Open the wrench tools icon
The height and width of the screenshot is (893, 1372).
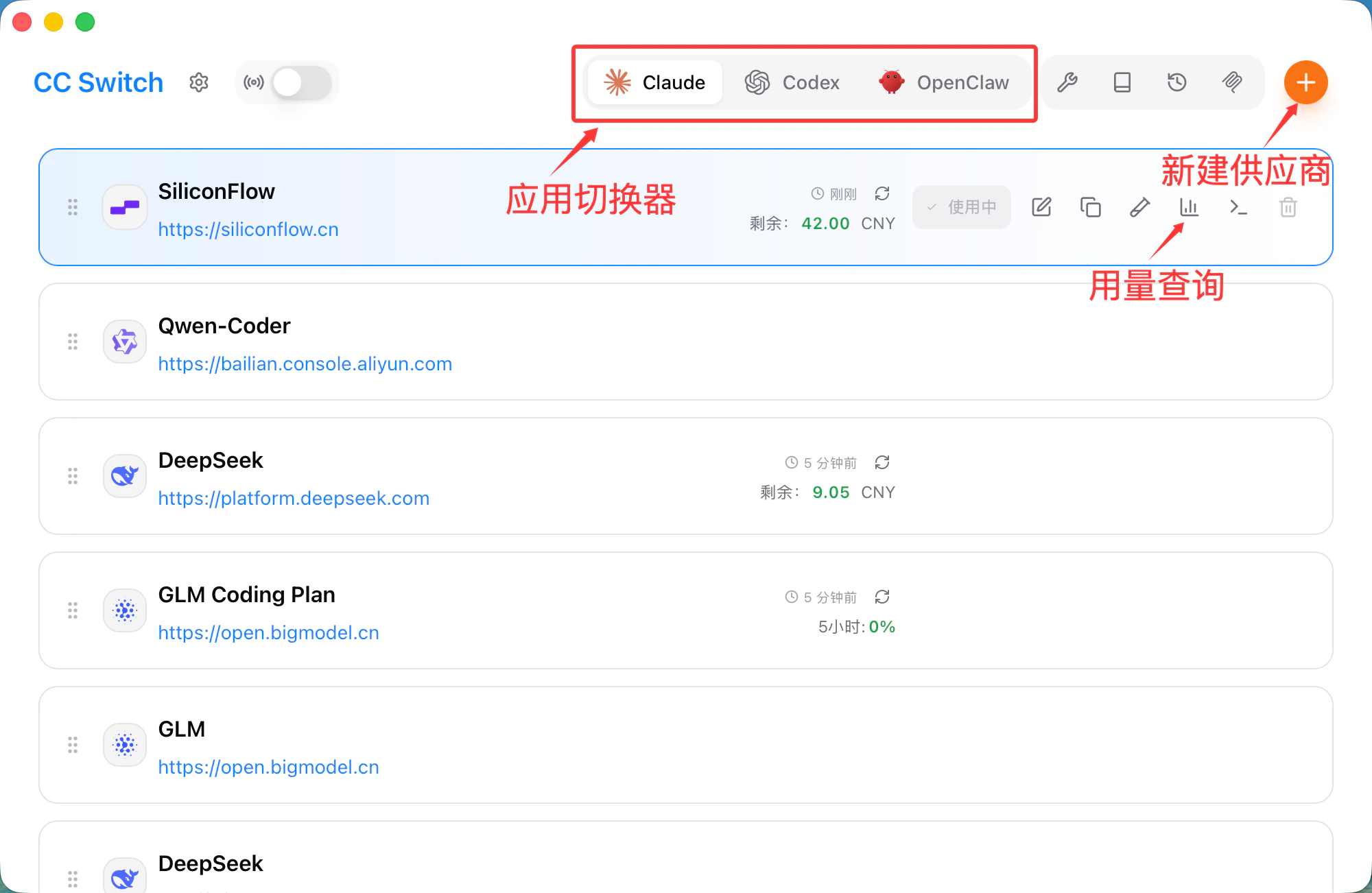[1067, 83]
